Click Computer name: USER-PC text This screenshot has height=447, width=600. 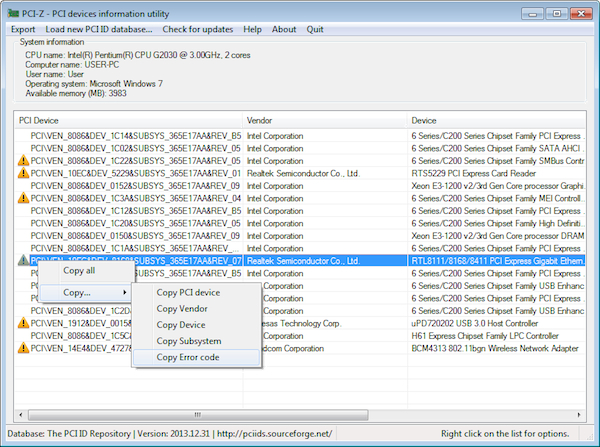[x=72, y=65]
